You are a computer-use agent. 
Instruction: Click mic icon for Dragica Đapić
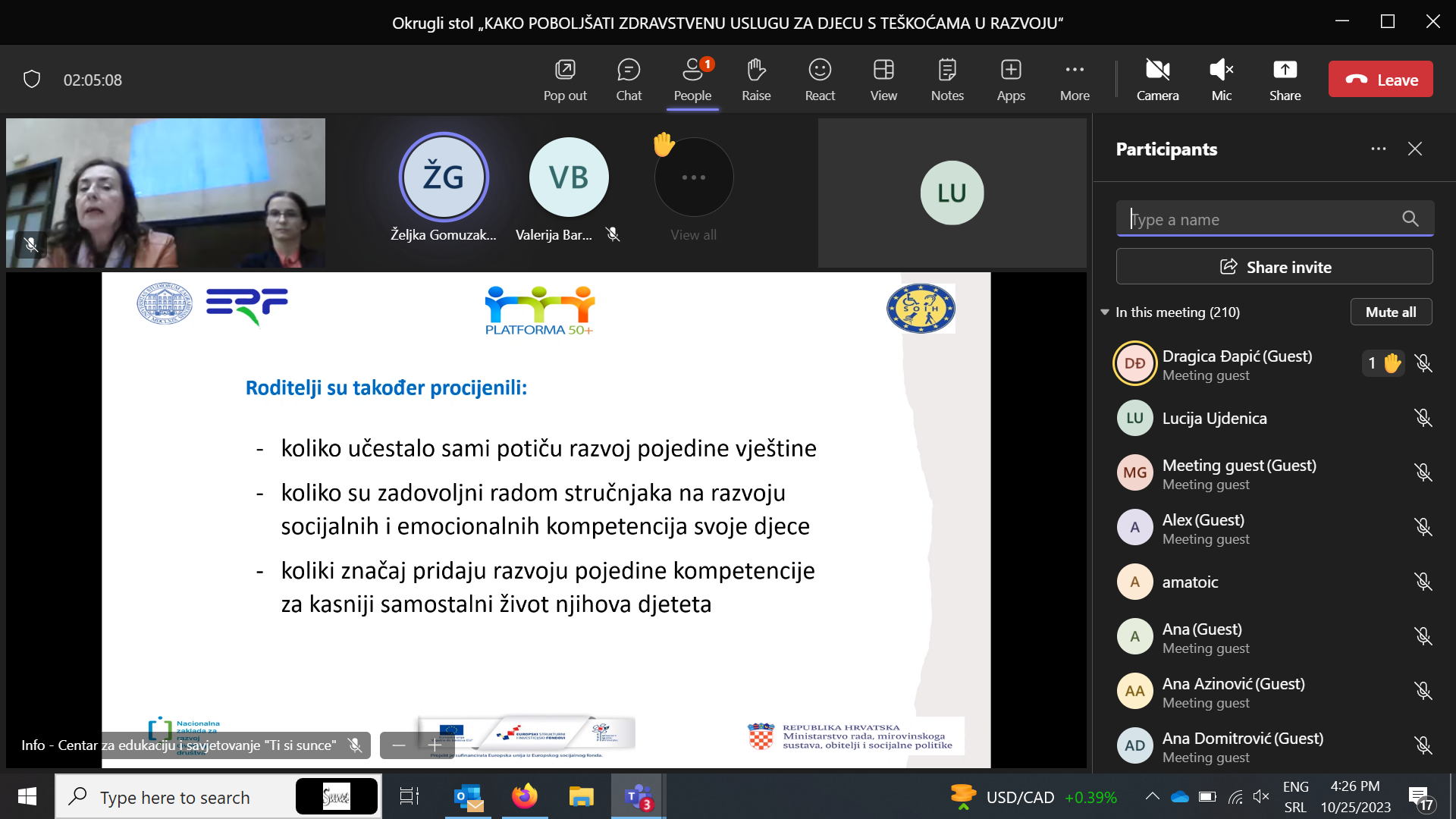1423,363
